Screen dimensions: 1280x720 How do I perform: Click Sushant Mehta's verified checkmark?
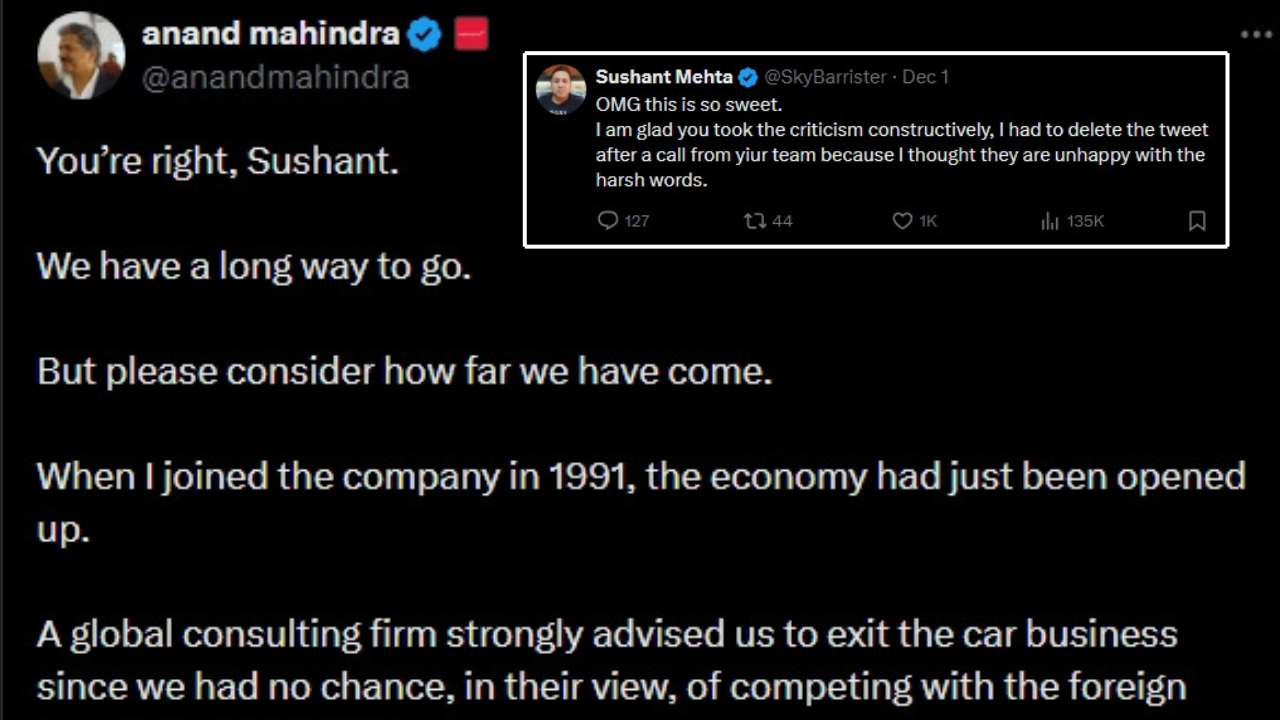pos(747,76)
